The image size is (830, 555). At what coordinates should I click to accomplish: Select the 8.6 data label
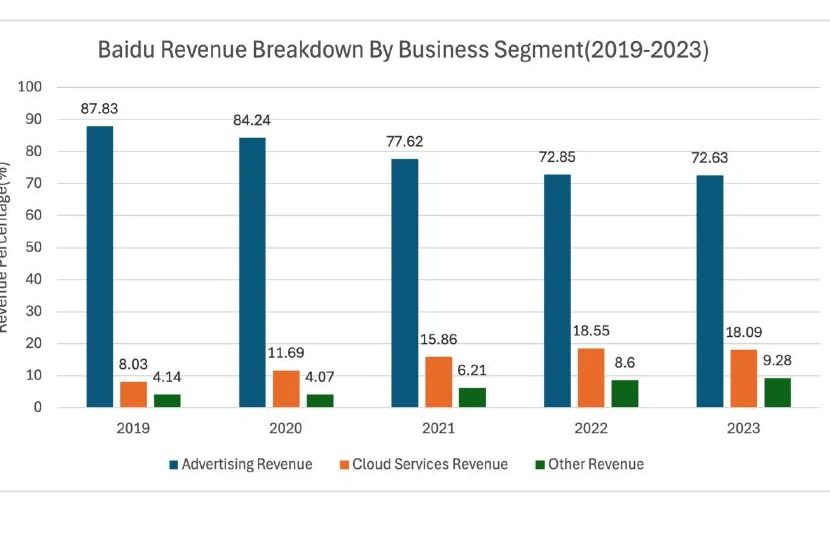point(625,363)
